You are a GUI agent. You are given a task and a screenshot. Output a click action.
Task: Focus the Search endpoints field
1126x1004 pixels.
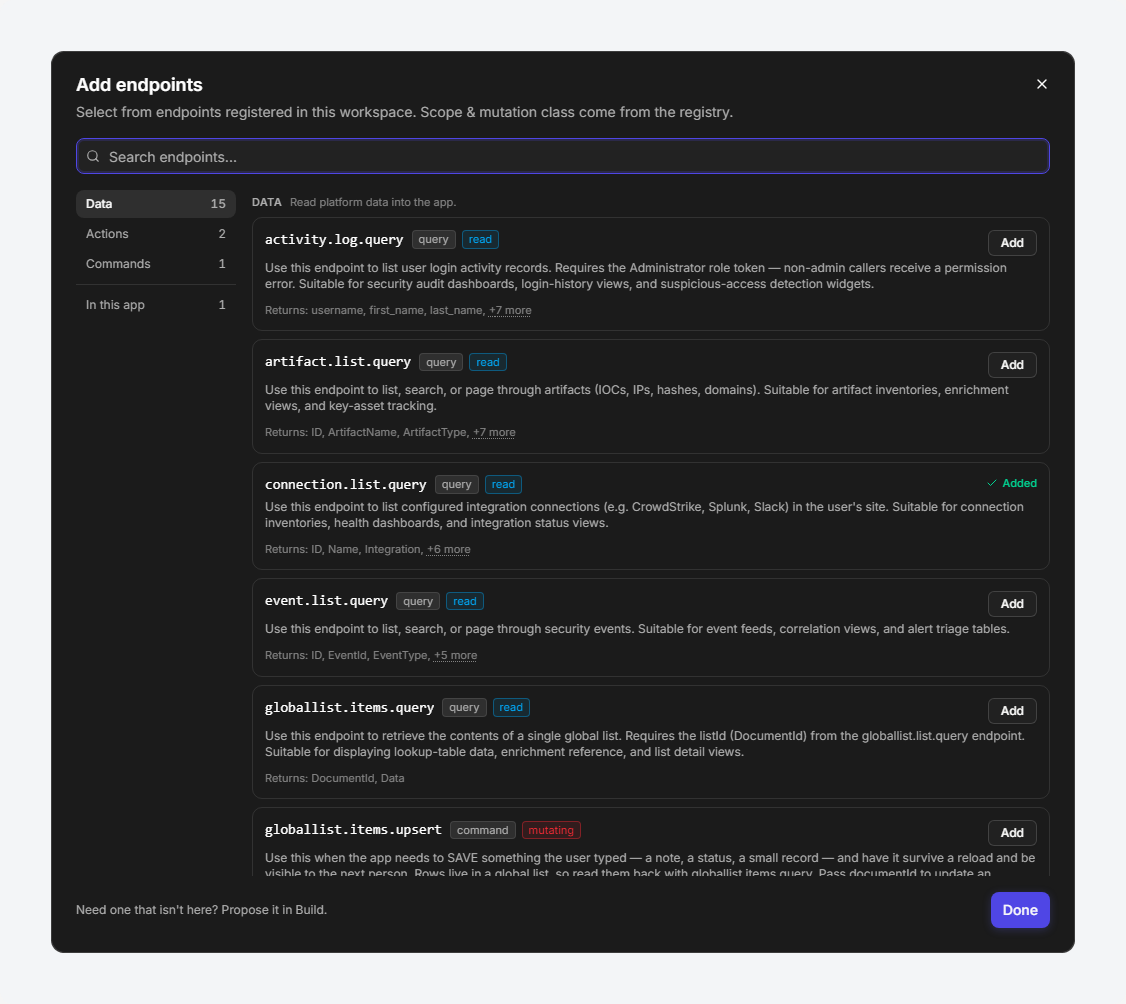pyautogui.click(x=562, y=157)
